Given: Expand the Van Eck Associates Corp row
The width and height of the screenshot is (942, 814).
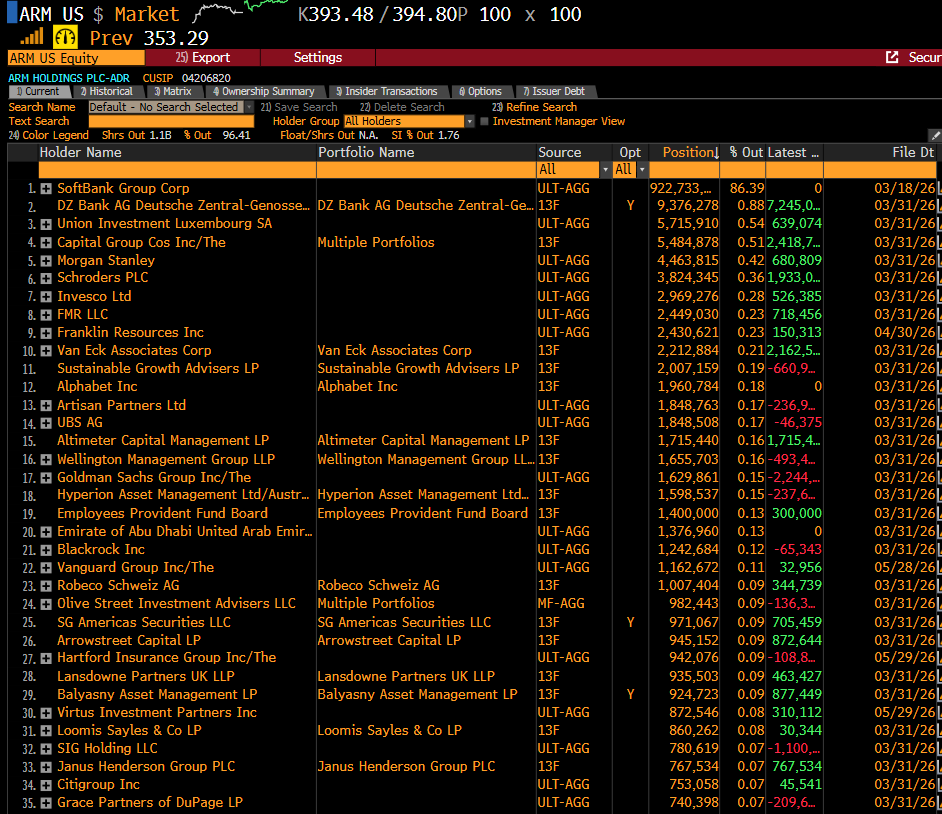Looking at the screenshot, I should click(46, 351).
